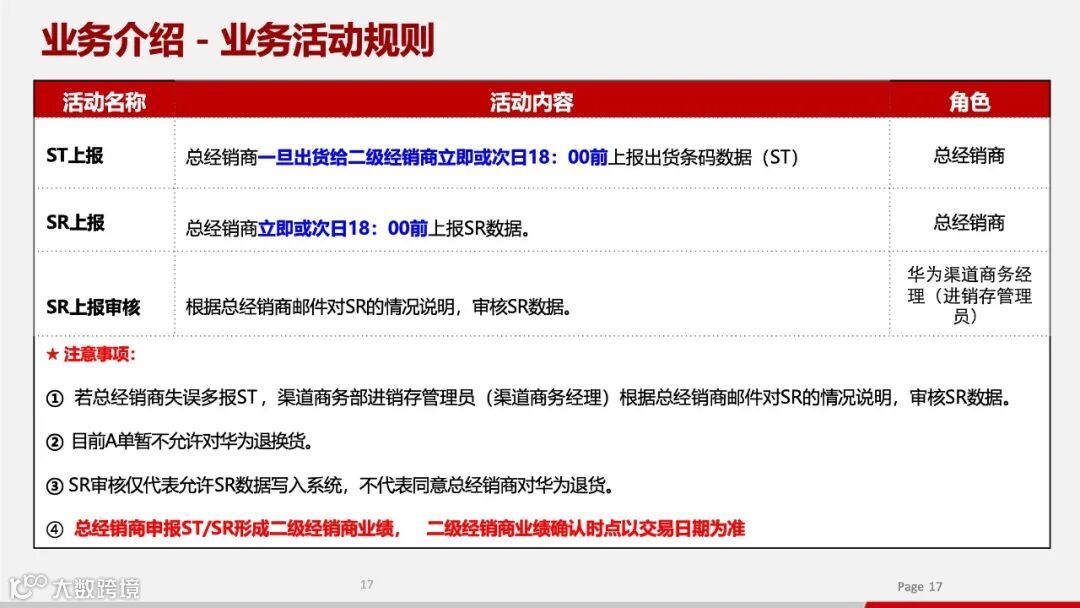
Task: Click the center page number 17
Action: pos(366,585)
